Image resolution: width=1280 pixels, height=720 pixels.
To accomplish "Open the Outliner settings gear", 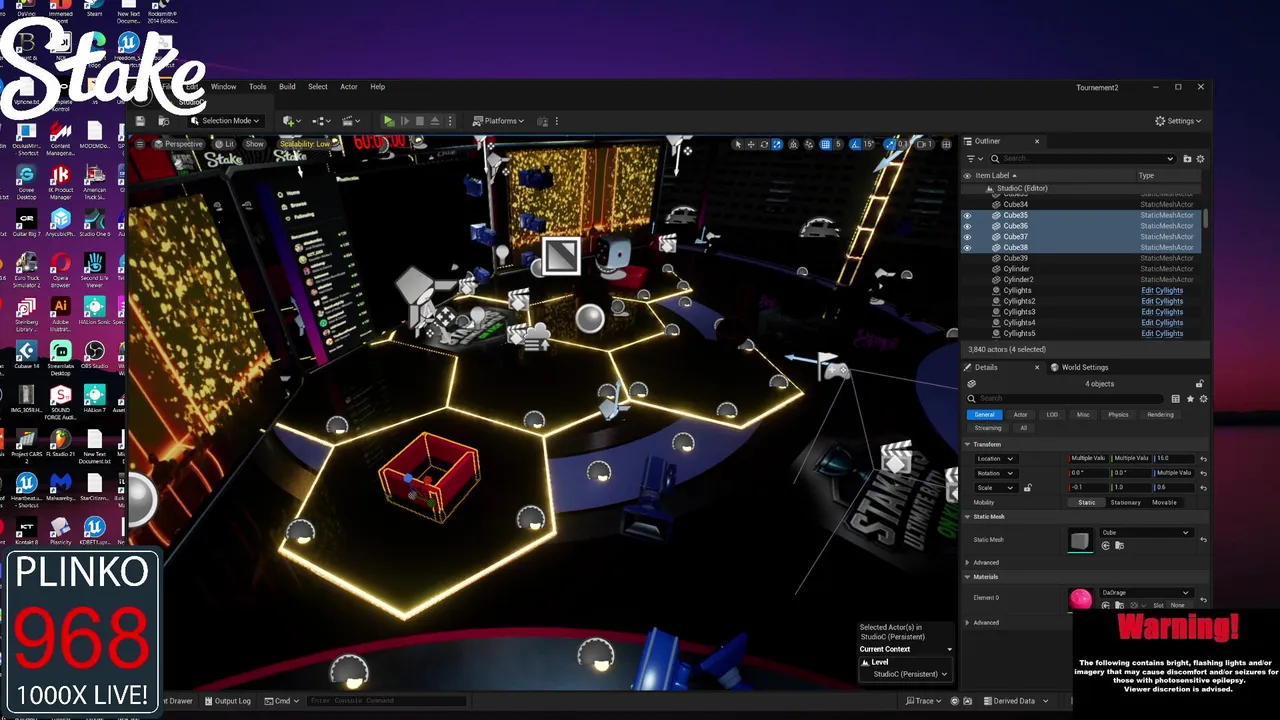I will 1200,159.
